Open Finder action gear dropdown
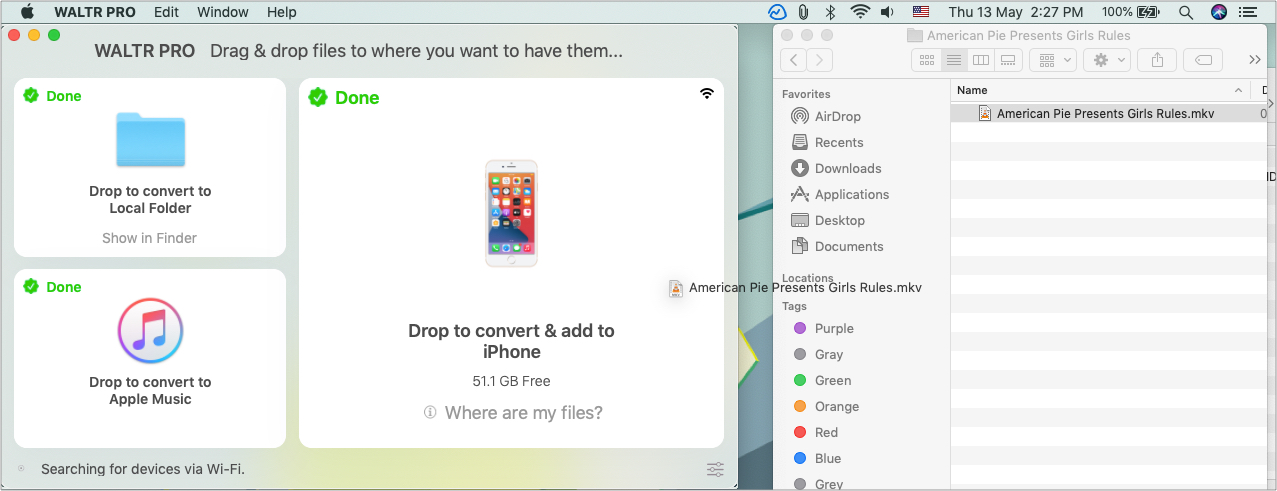The width and height of the screenshot is (1277, 491). tap(1107, 60)
